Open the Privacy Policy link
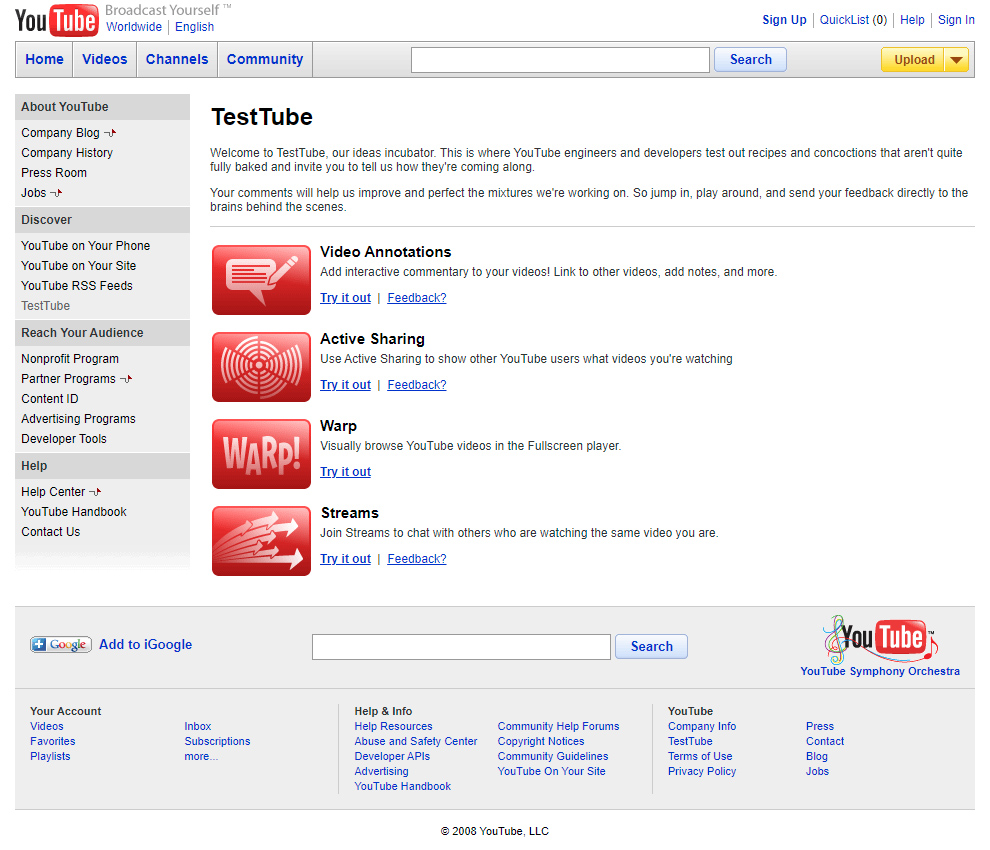Image resolution: width=990 pixels, height=850 pixels. coord(702,772)
